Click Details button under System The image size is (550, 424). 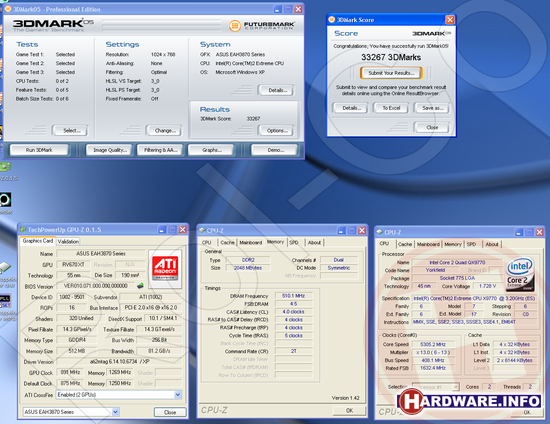[x=276, y=90]
